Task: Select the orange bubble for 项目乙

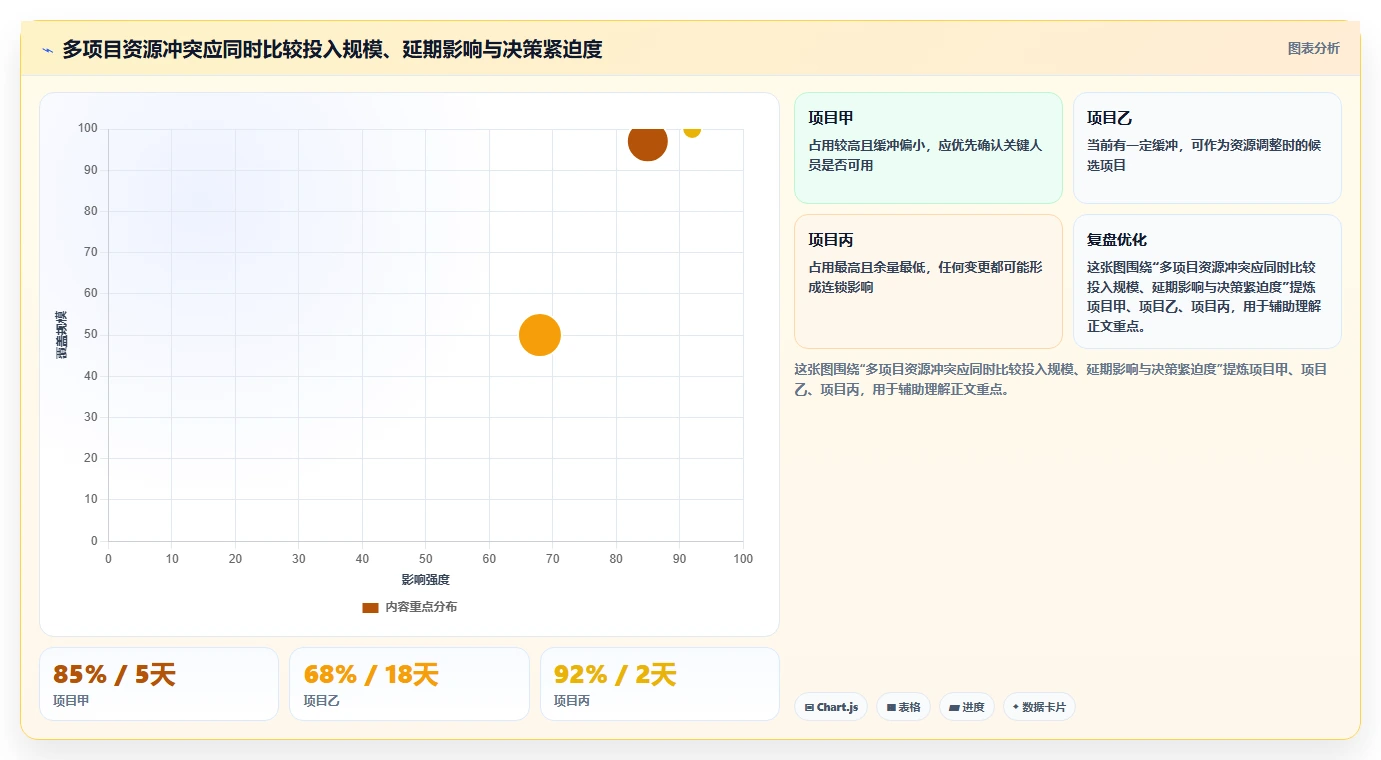Action: coord(540,335)
